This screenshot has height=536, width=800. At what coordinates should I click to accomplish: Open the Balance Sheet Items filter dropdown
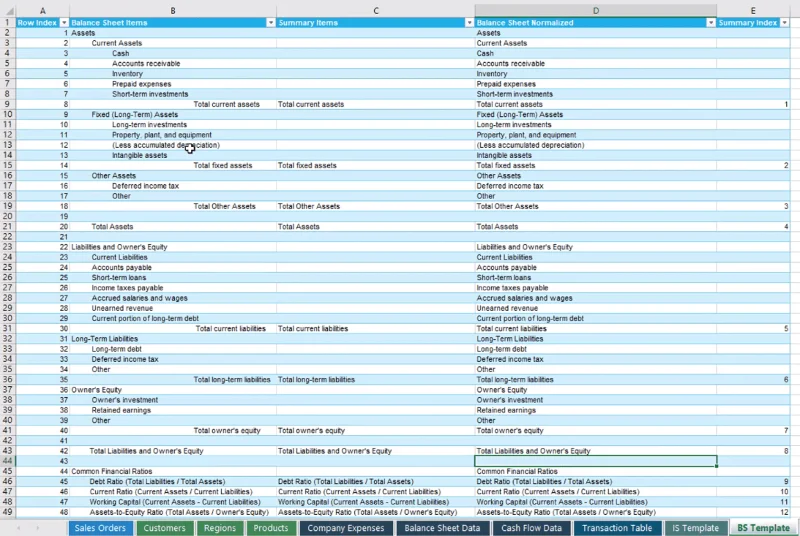coord(270,22)
